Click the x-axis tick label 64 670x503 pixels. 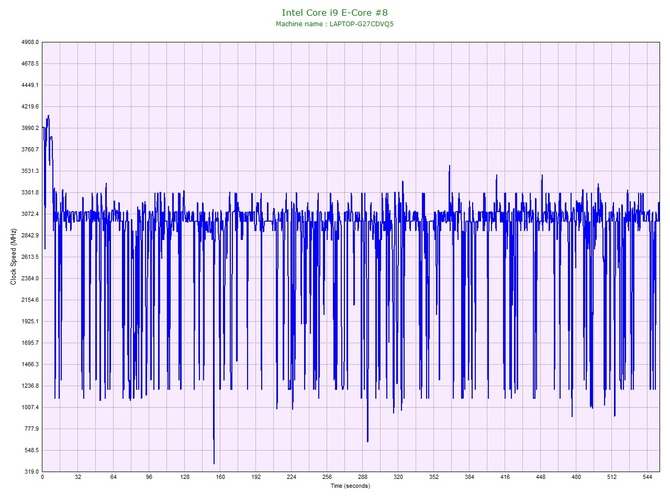(x=113, y=477)
